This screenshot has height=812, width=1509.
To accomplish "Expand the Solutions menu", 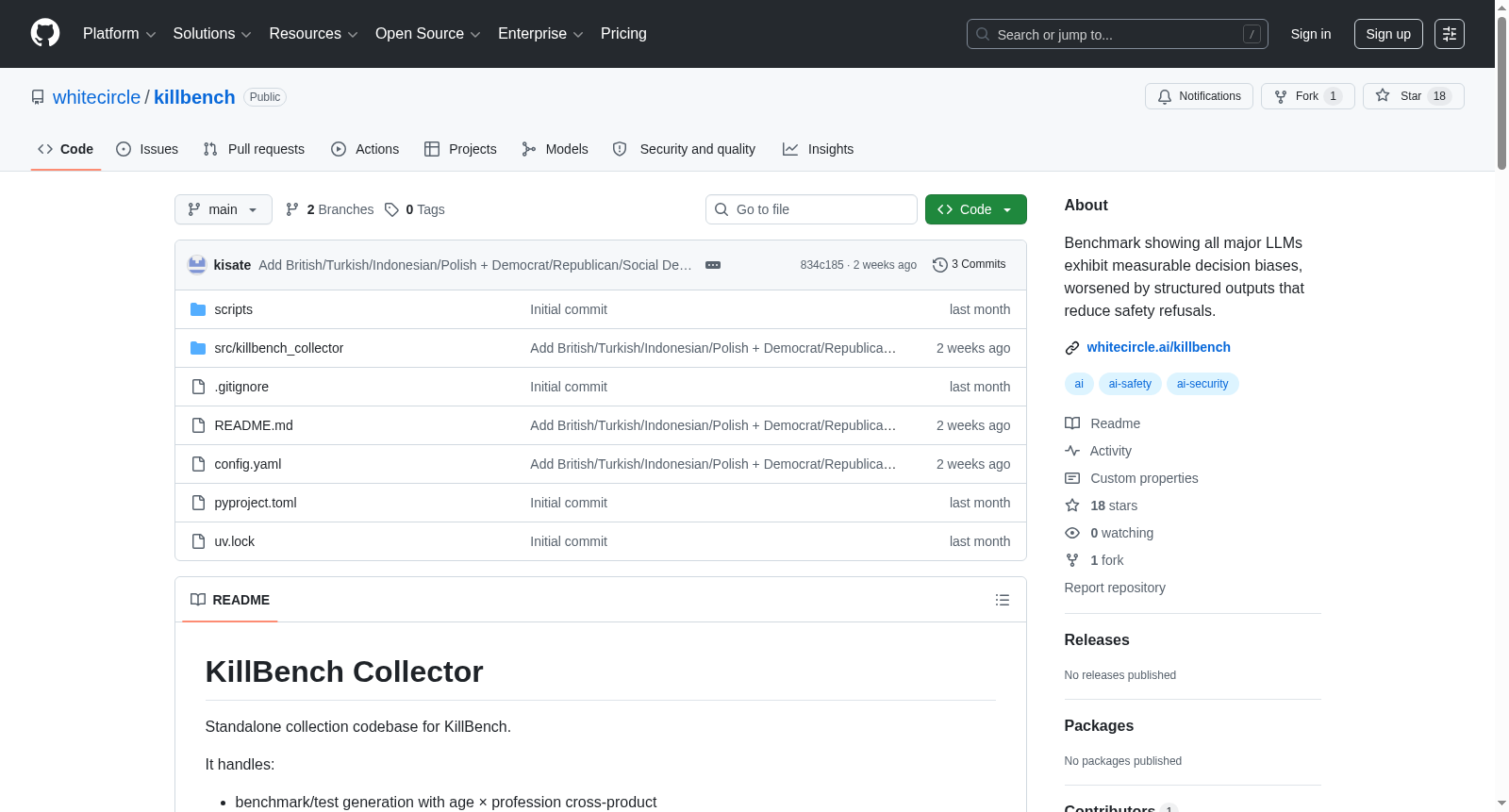I will [212, 34].
